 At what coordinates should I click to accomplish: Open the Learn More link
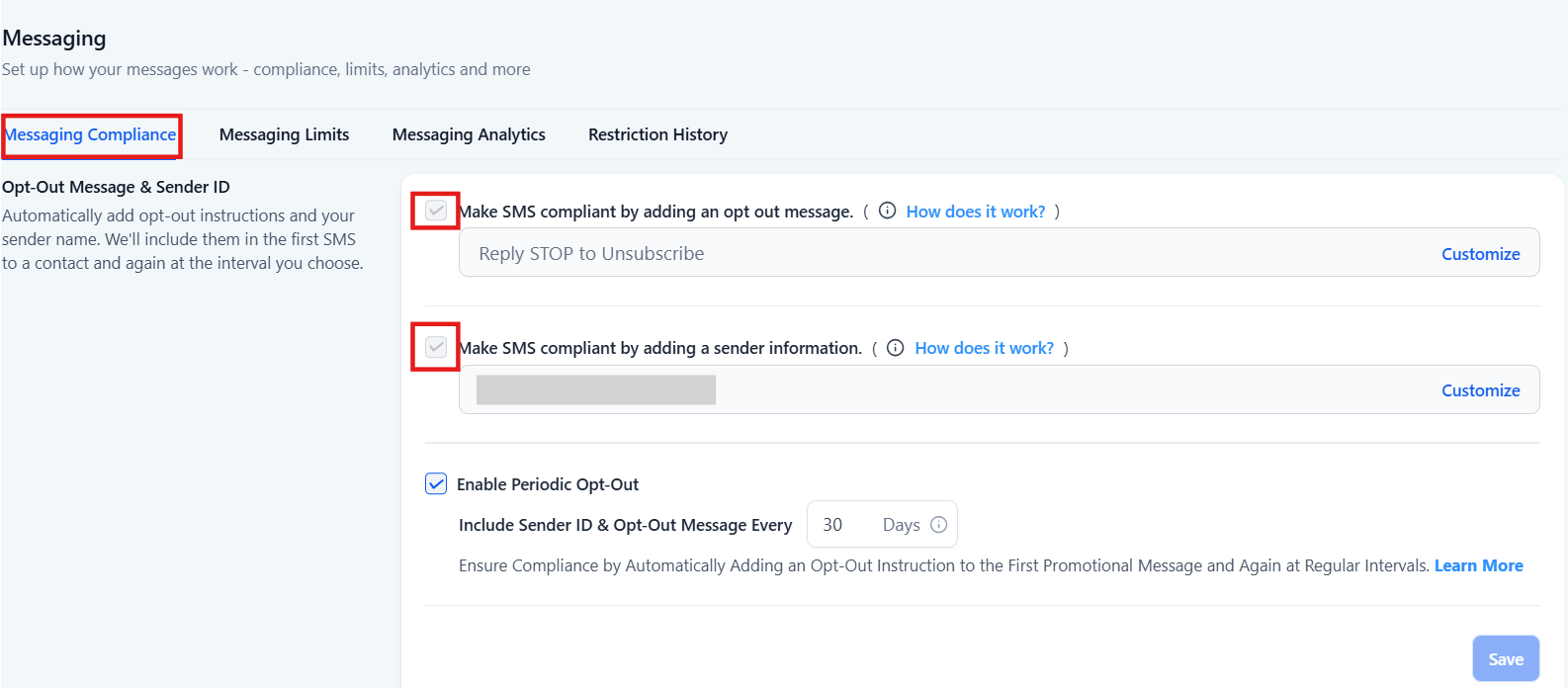(1478, 565)
